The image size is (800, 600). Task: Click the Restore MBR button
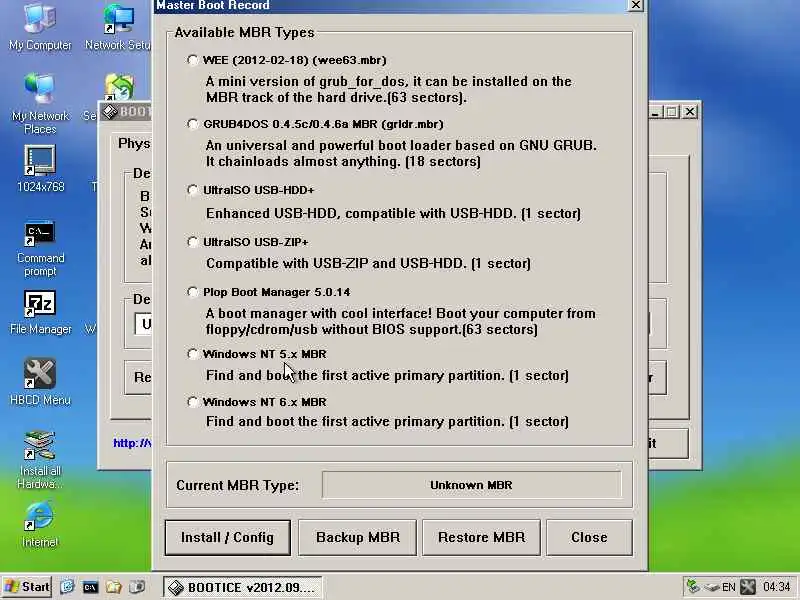tap(481, 538)
